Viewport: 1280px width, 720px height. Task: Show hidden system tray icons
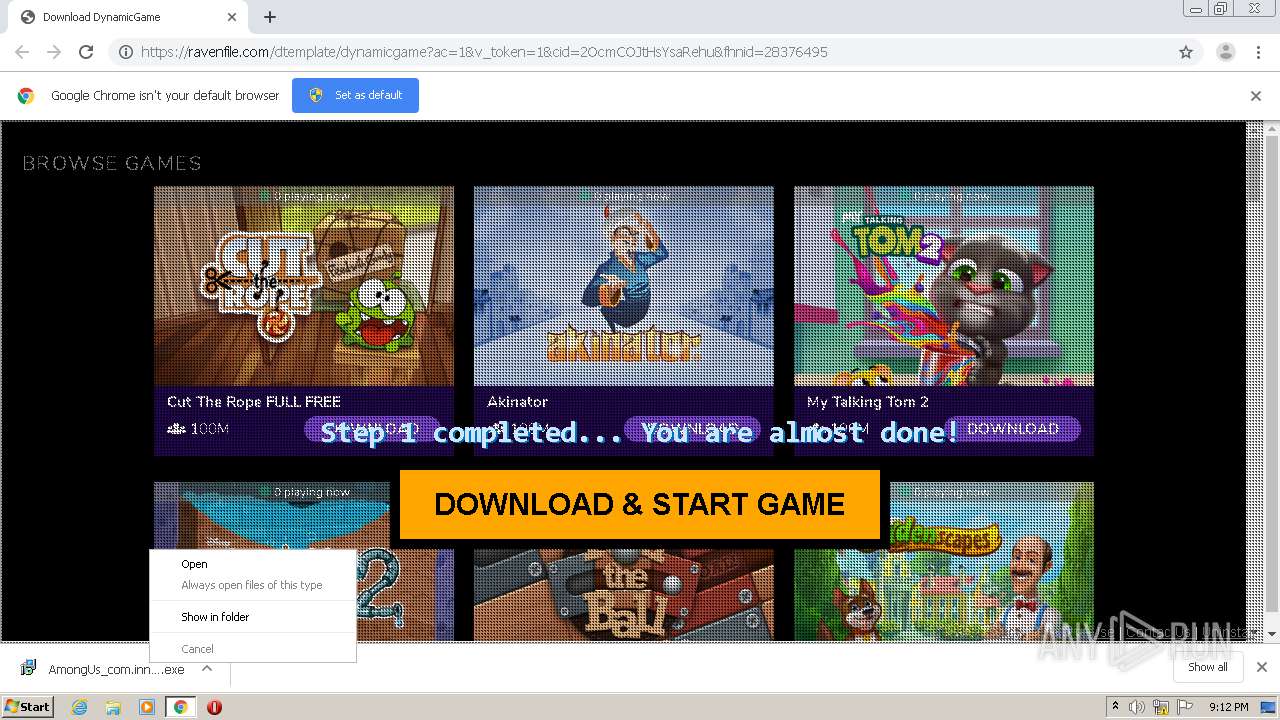click(x=1115, y=707)
